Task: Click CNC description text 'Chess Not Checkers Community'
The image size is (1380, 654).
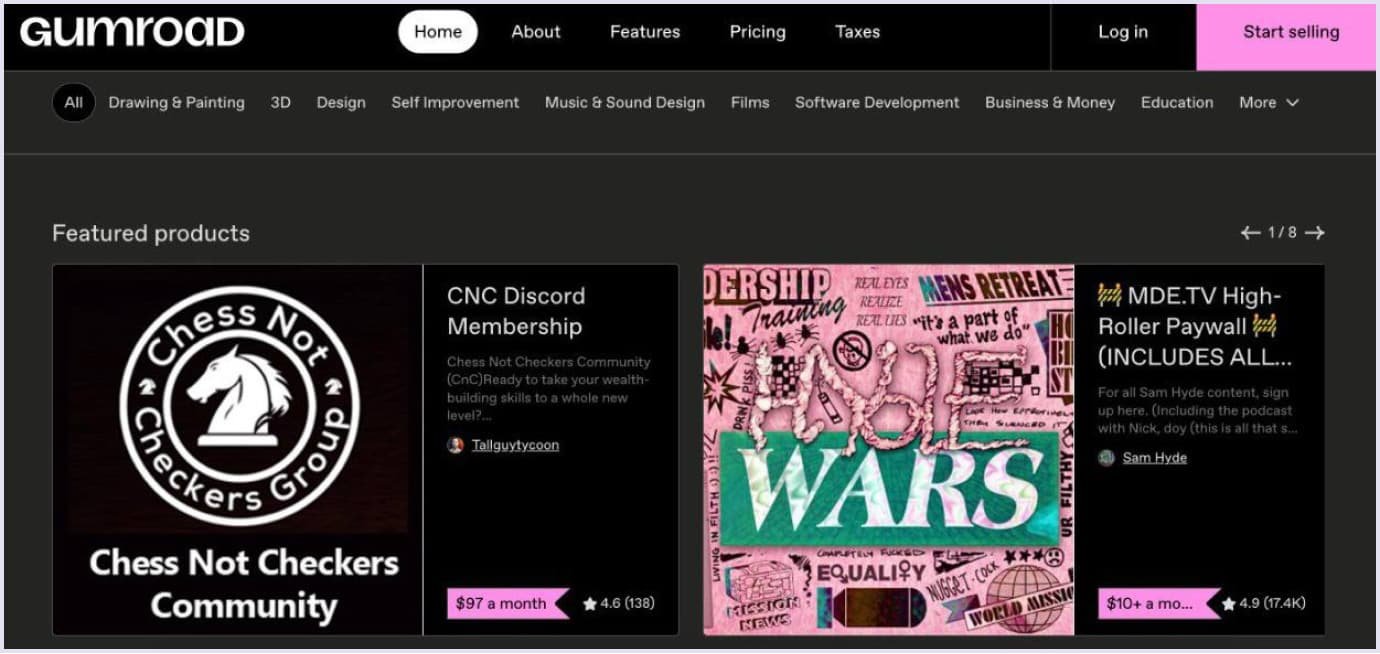Action: coord(549,362)
